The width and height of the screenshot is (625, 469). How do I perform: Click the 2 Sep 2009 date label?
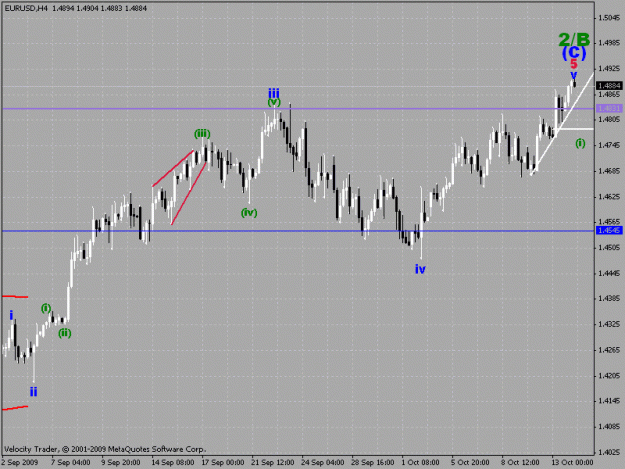(20, 462)
